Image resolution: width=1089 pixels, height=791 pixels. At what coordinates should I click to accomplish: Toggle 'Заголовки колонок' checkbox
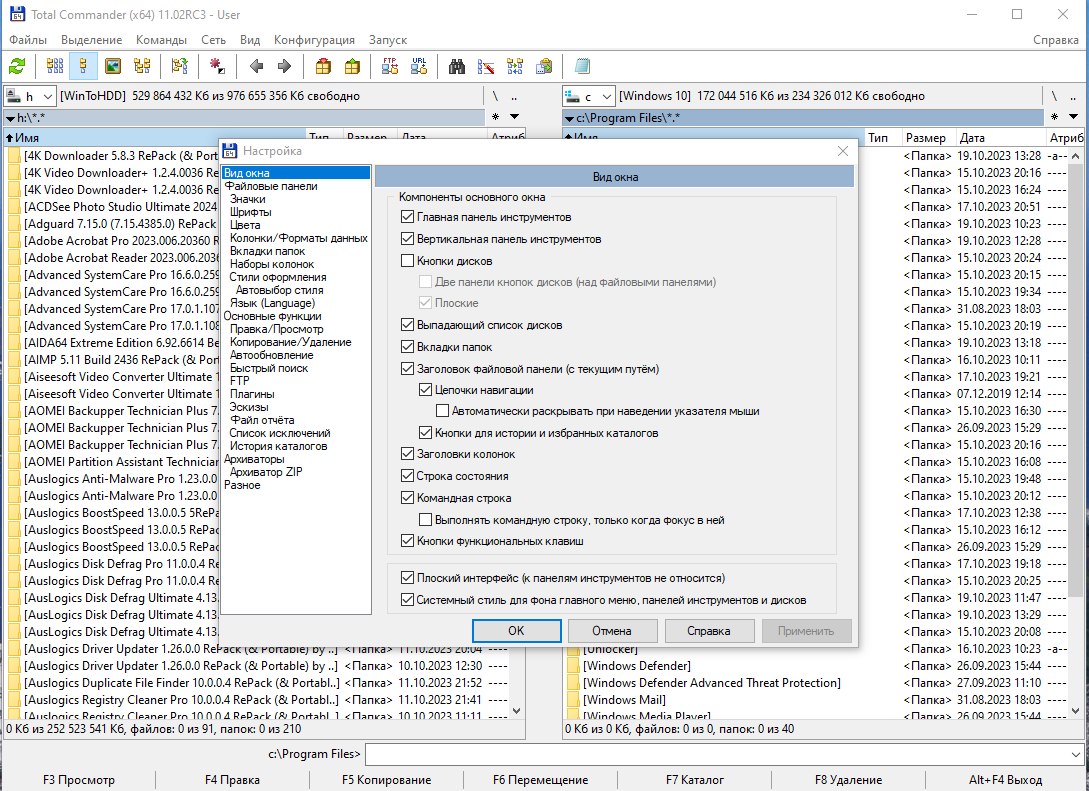coord(408,454)
